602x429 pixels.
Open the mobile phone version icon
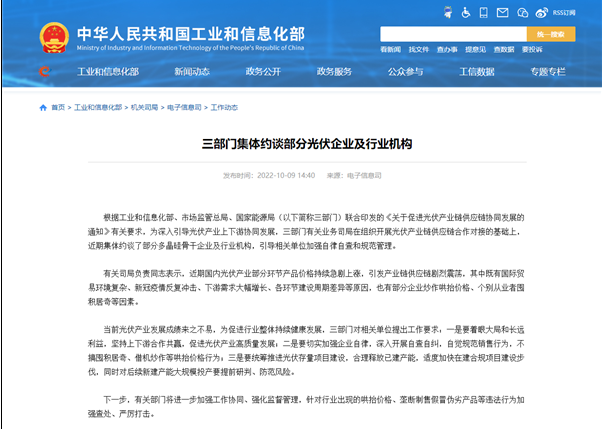(x=484, y=13)
